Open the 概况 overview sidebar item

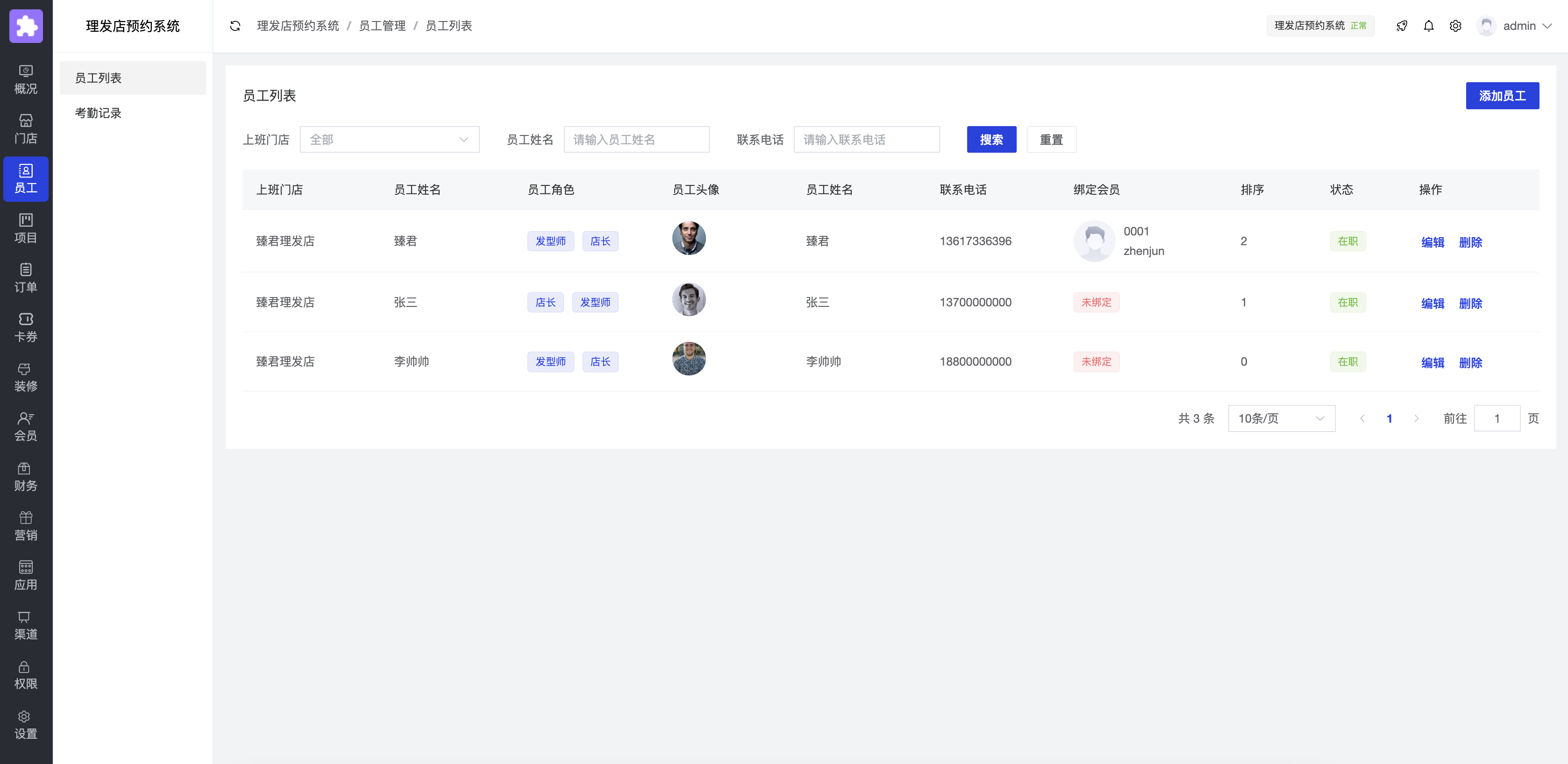coord(26,80)
